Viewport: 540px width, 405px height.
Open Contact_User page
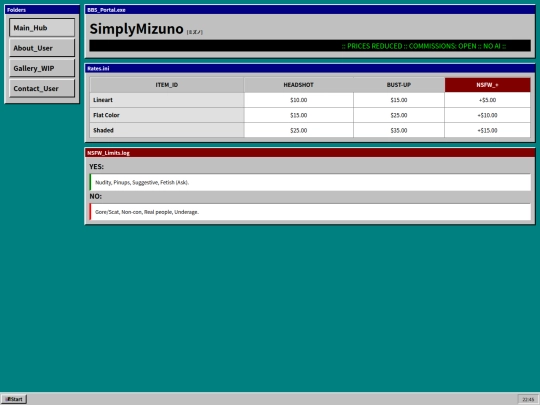[x=42, y=89]
